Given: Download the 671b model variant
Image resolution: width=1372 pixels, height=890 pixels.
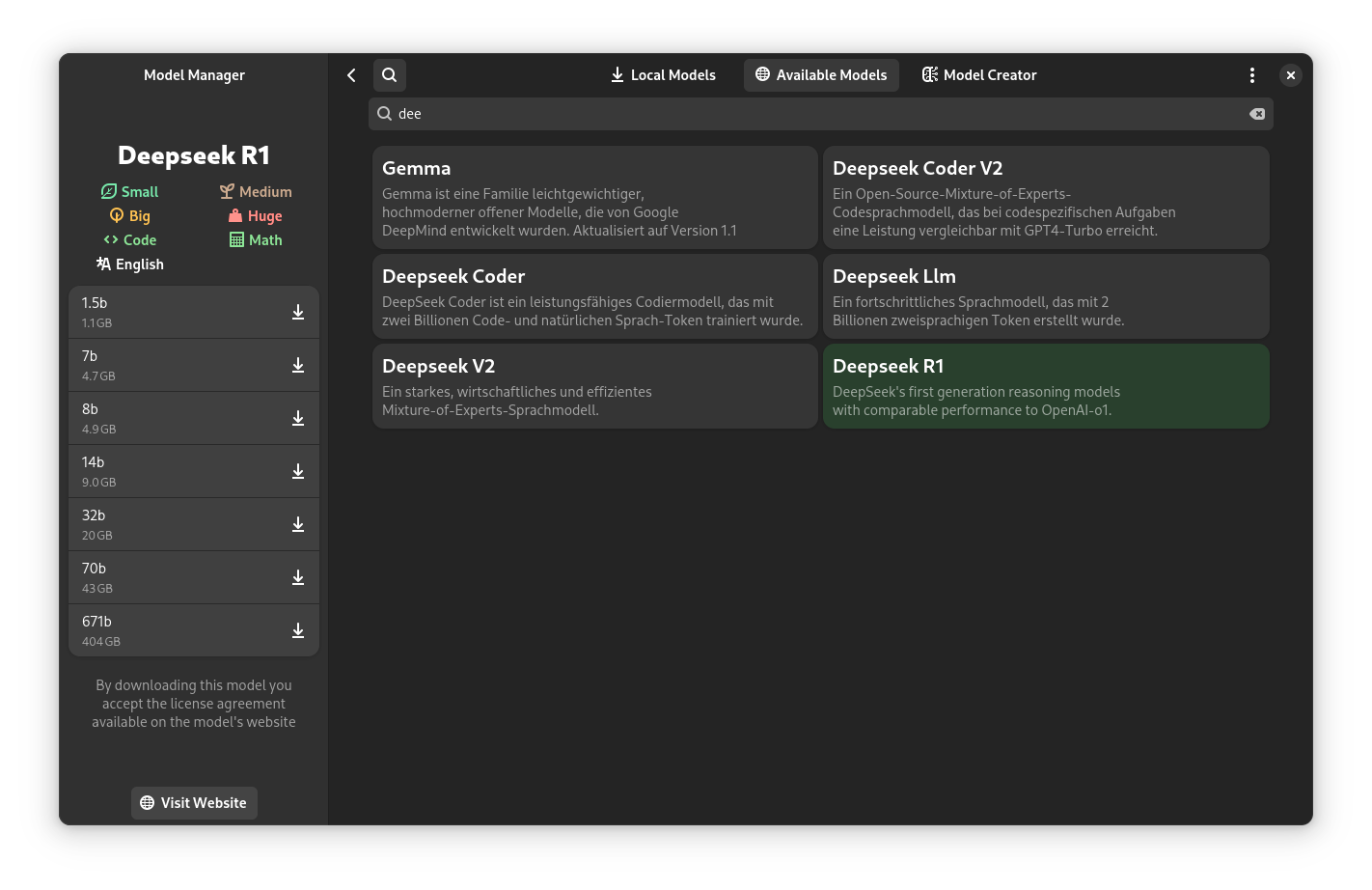Looking at the screenshot, I should coord(298,630).
